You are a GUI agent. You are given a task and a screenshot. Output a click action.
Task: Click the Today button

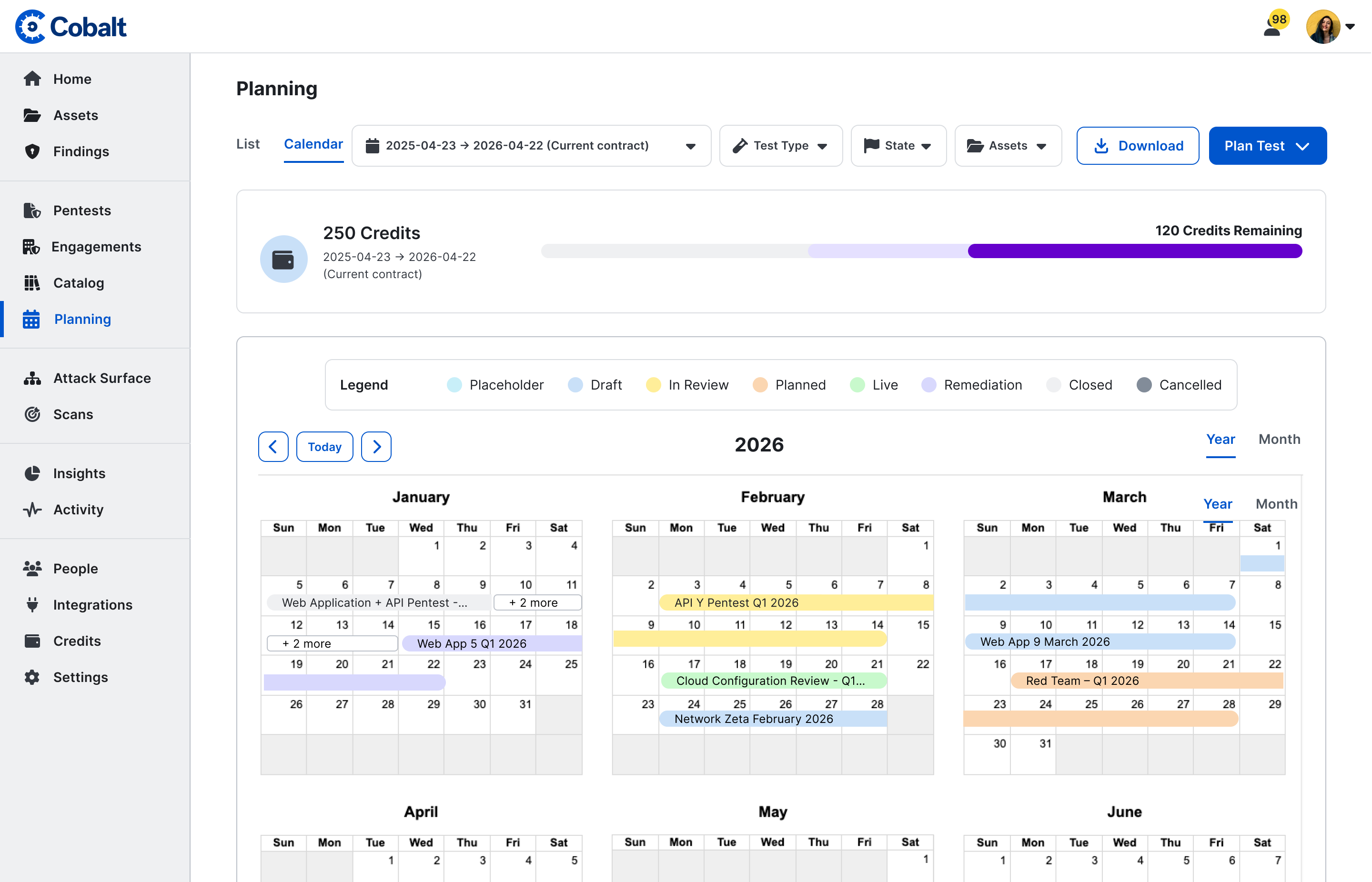tap(324, 446)
